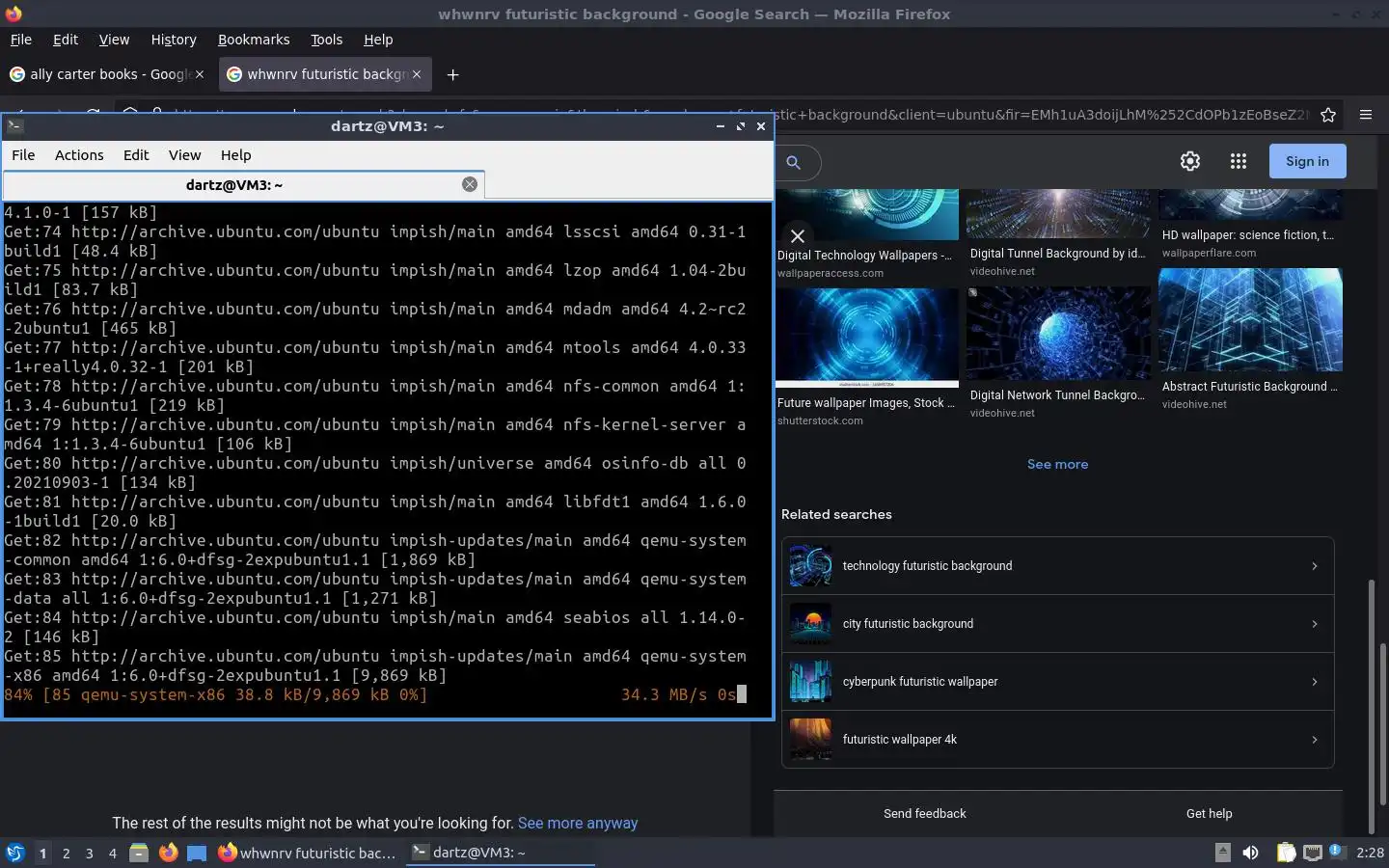Open the Firefox View menu
Screen dimensions: 1389x868
coord(114,40)
